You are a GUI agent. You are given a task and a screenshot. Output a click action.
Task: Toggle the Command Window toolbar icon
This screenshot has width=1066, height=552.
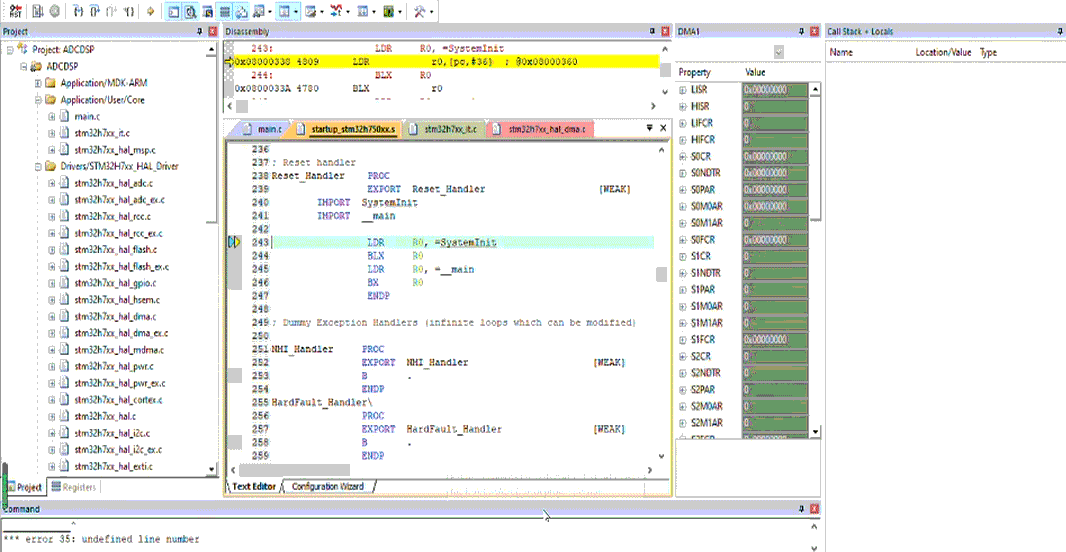click(x=174, y=11)
